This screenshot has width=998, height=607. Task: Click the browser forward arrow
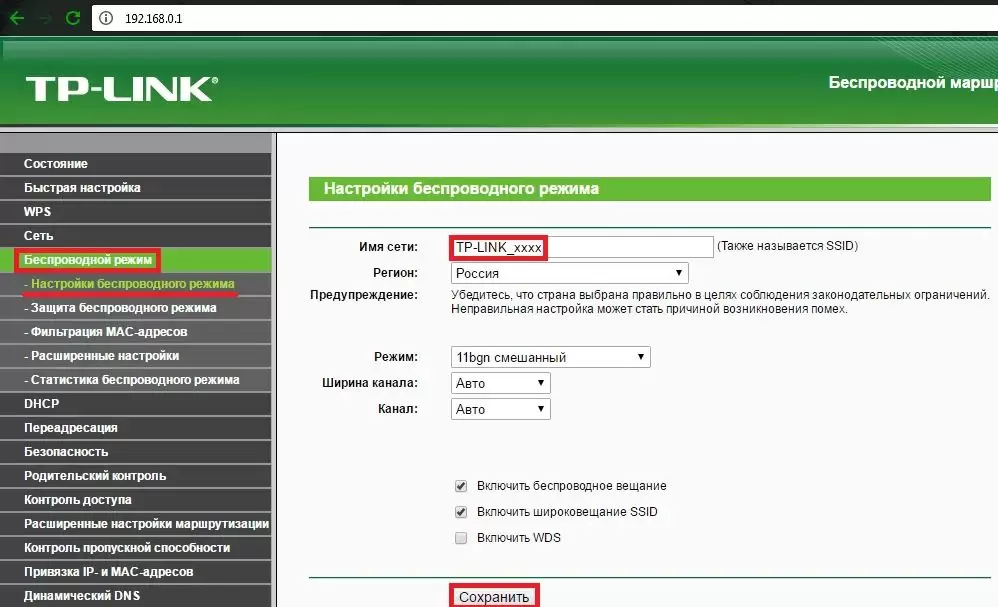pos(45,18)
